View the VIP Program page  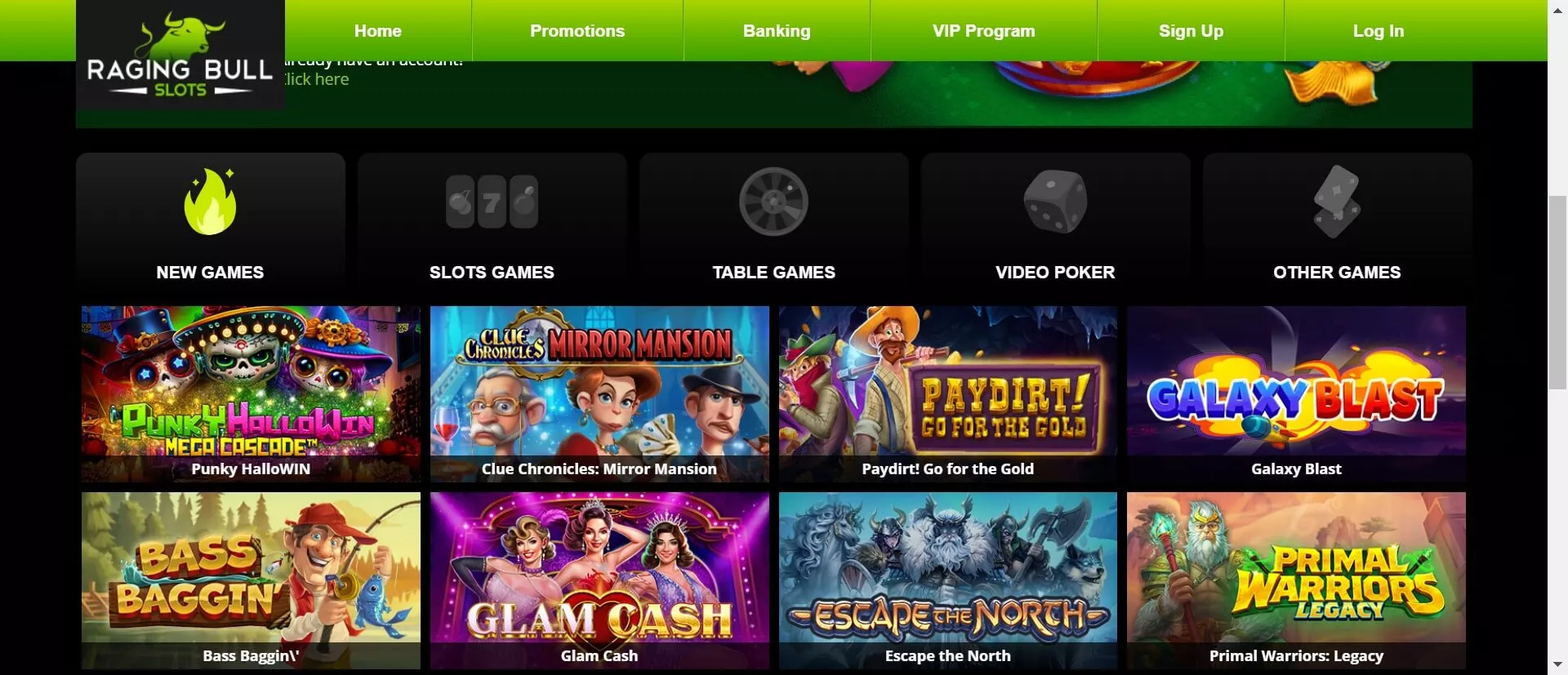tap(983, 30)
